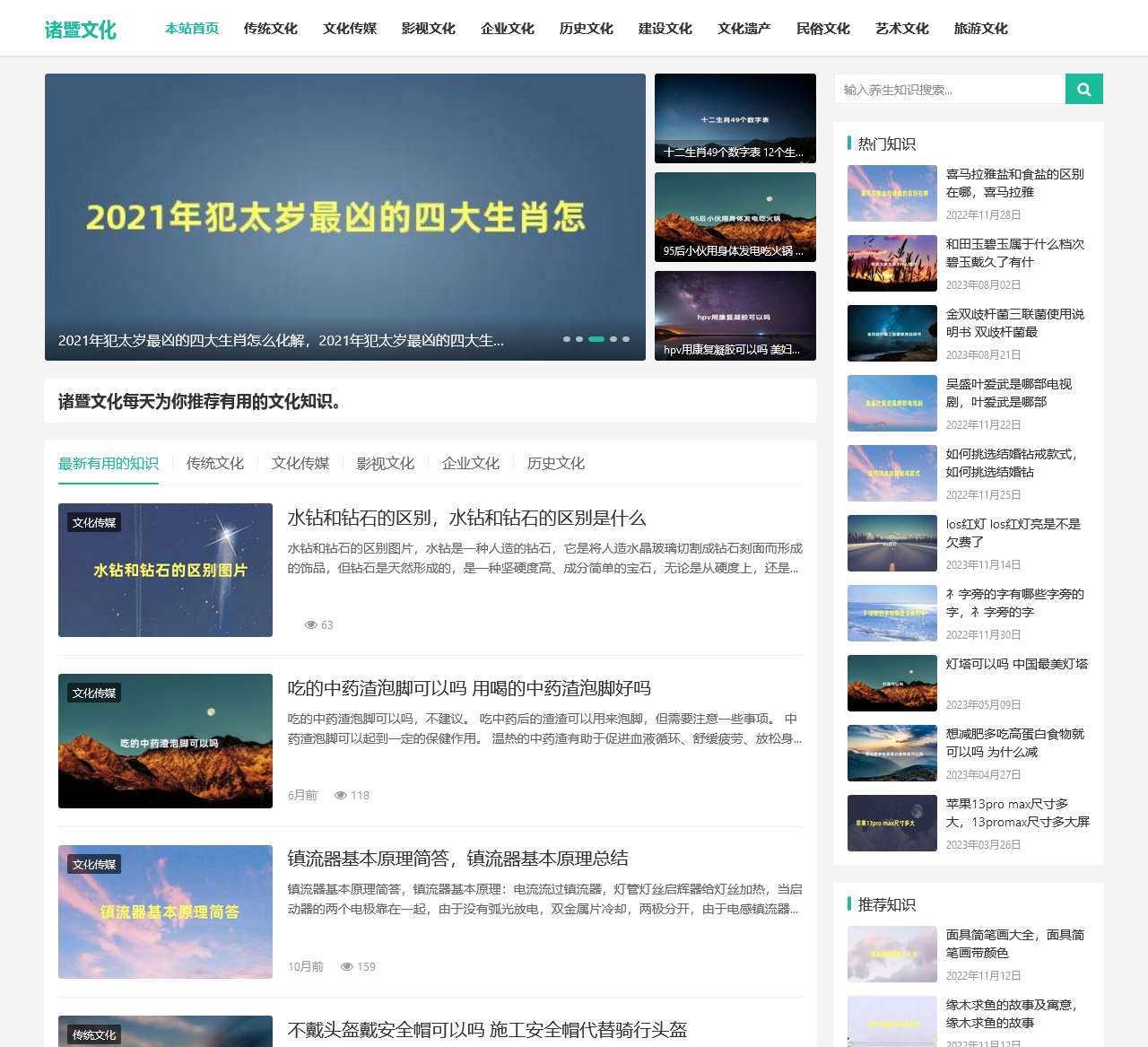Screen dimensions: 1148x1047
Task: Click 文化传媒 tag on 镇流器 article image
Action: point(94,864)
